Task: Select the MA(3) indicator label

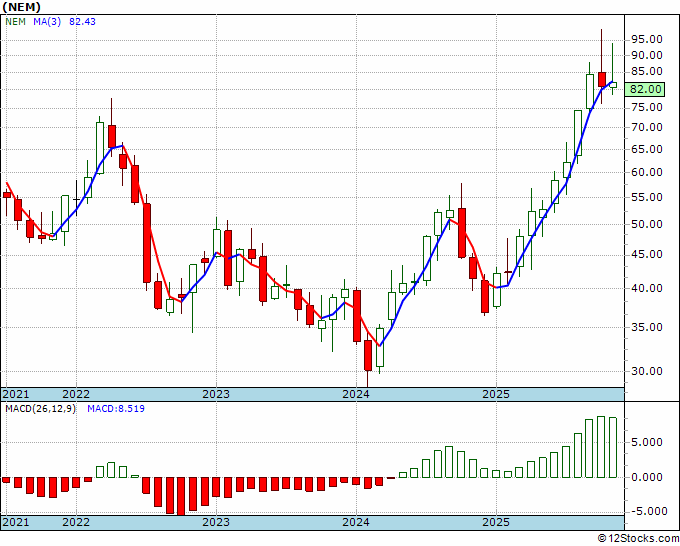Action: pos(47,22)
